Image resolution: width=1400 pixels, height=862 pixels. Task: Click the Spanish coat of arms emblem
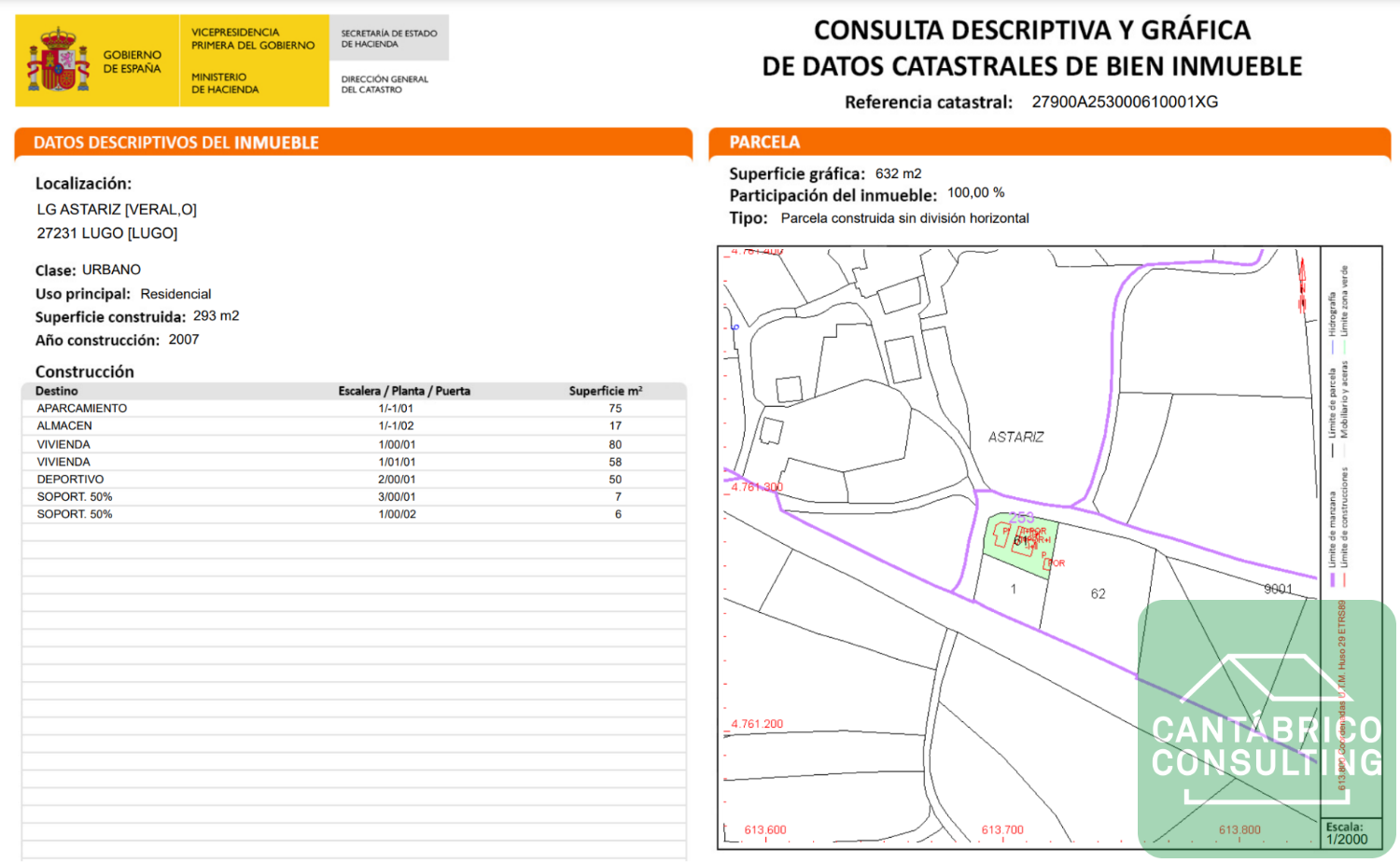[58, 60]
